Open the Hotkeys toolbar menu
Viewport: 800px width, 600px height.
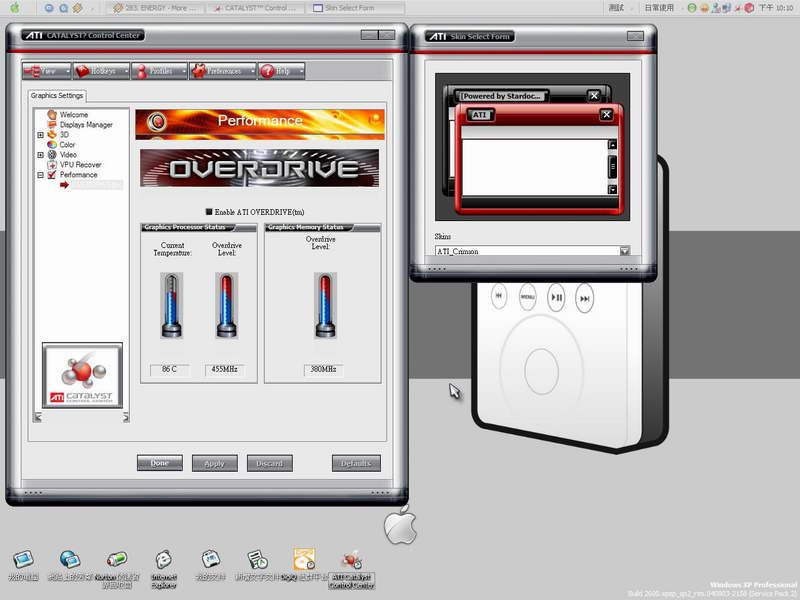[x=101, y=71]
